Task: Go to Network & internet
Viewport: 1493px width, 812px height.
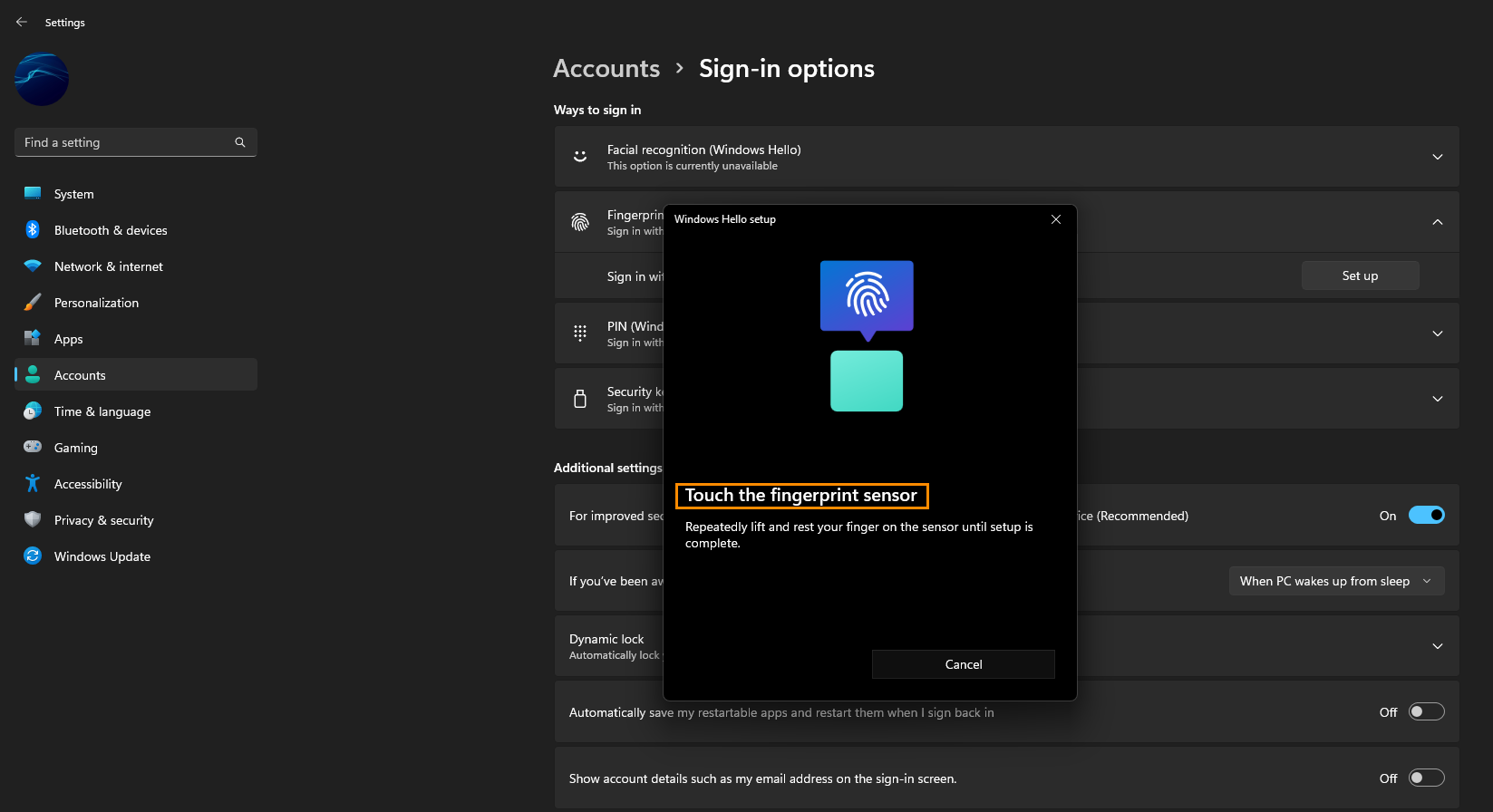Action: 136,266
